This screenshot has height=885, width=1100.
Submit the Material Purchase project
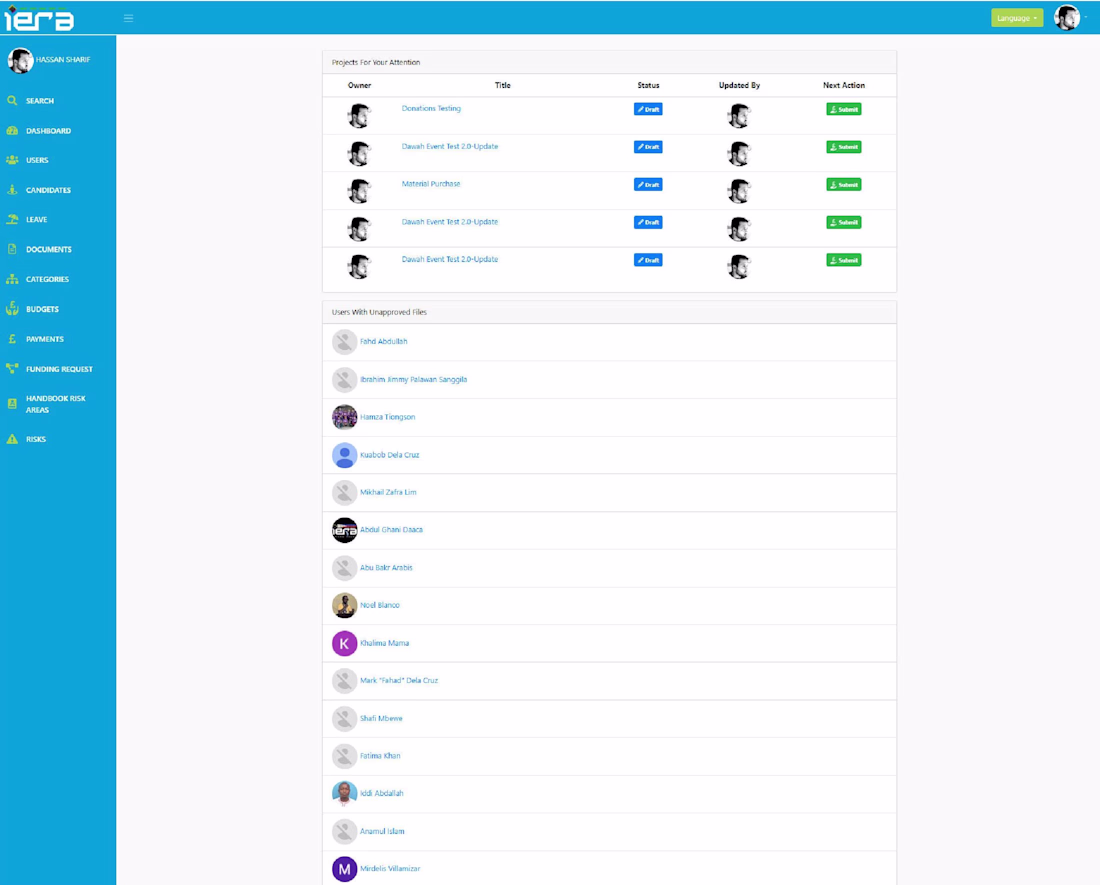pyautogui.click(x=843, y=184)
